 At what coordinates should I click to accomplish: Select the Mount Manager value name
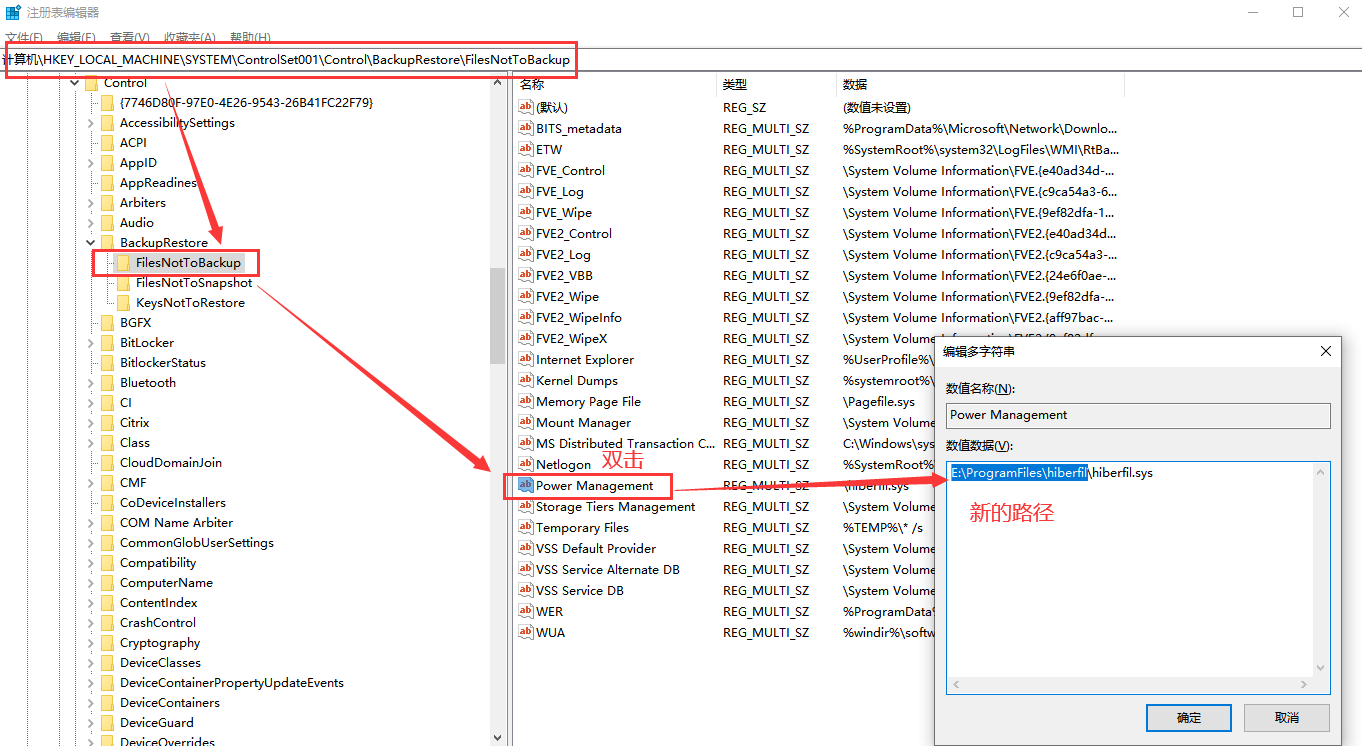(x=583, y=422)
